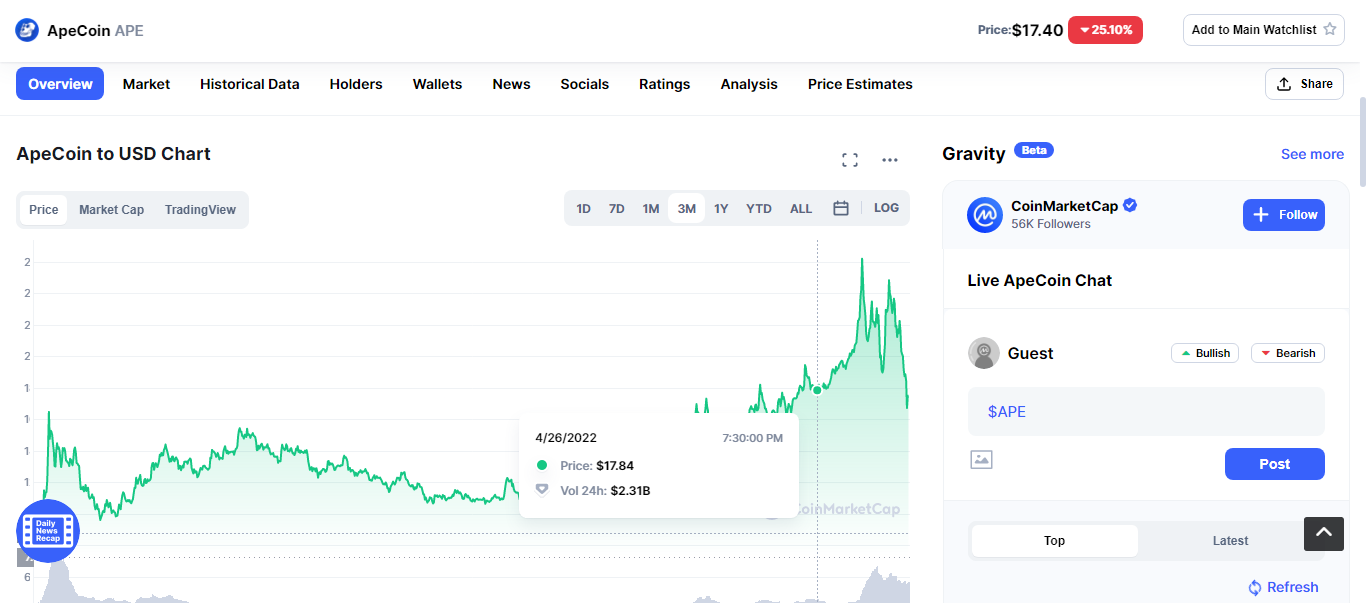The width and height of the screenshot is (1366, 603).
Task: Open the News tab
Action: click(x=511, y=84)
